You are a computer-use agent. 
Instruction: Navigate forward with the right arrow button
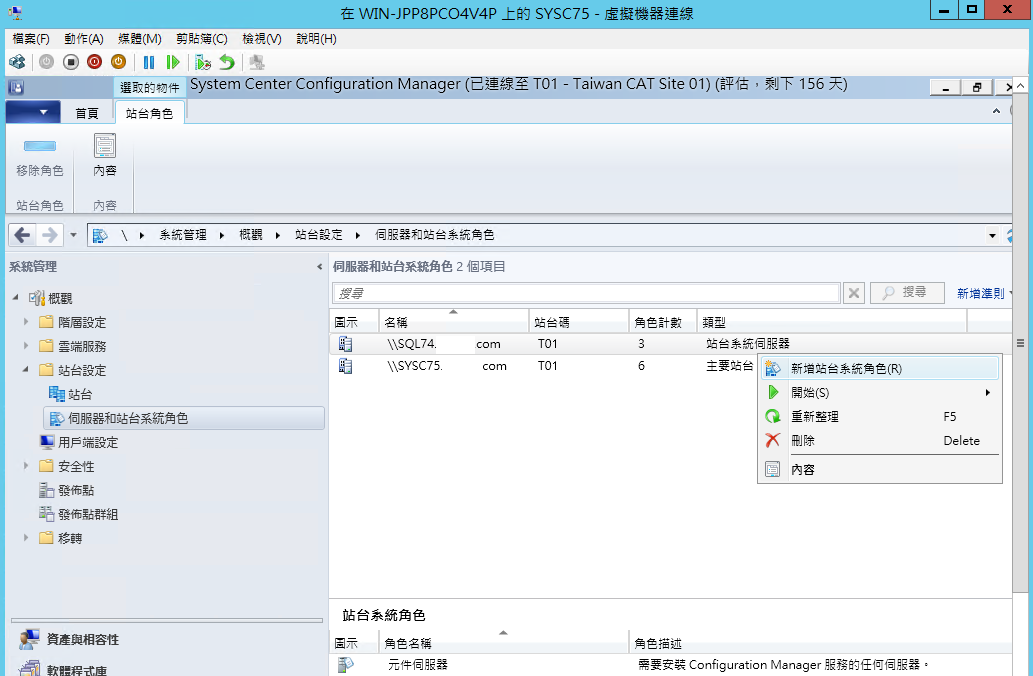click(x=49, y=235)
